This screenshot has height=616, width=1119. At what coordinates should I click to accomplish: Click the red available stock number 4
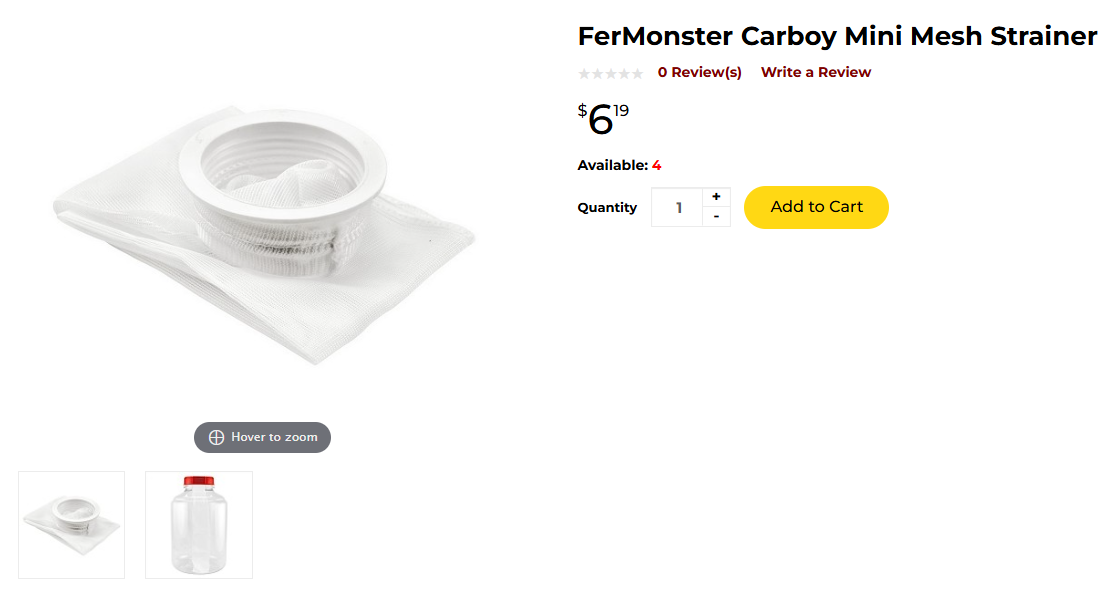(657, 166)
